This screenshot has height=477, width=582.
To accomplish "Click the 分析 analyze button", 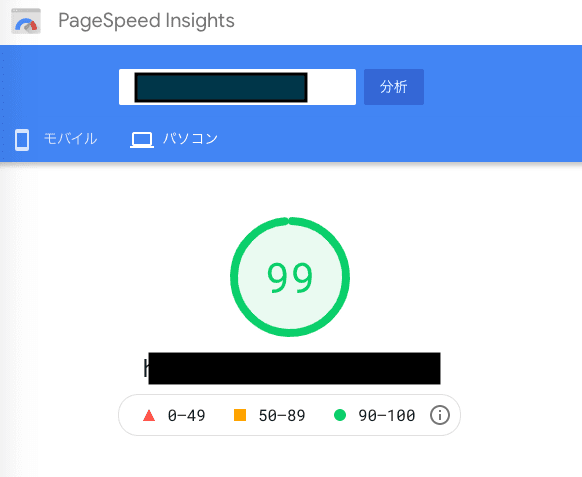I will (394, 87).
